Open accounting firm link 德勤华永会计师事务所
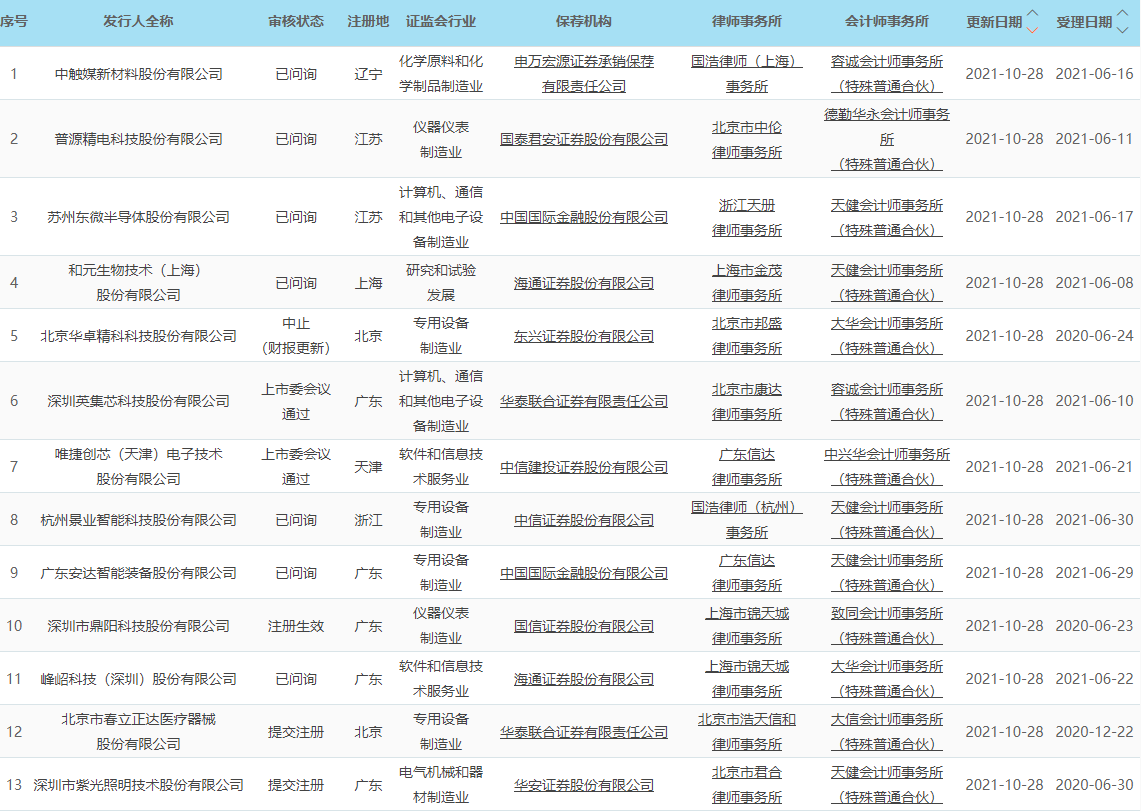Image resolution: width=1141 pixels, height=811 pixels. pyautogui.click(x=886, y=139)
